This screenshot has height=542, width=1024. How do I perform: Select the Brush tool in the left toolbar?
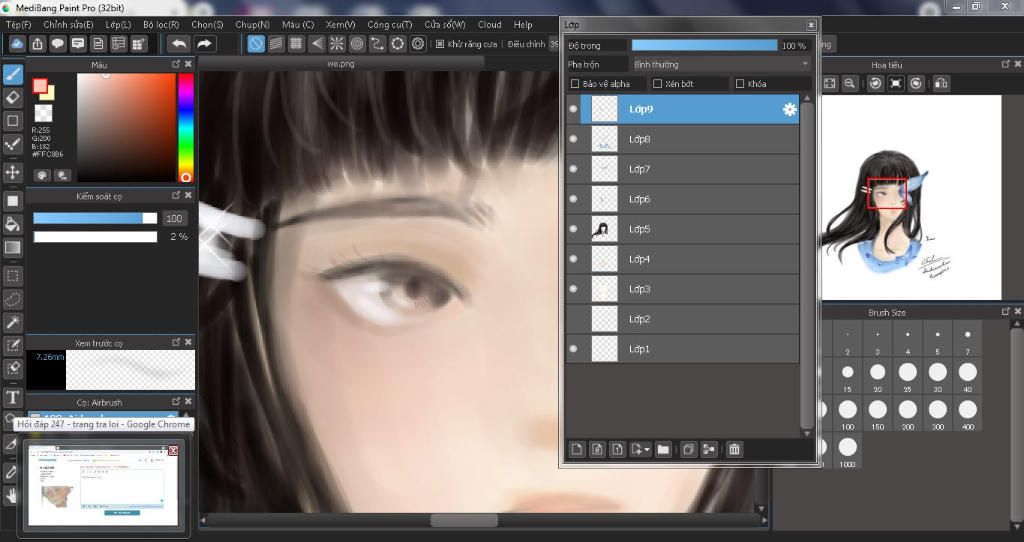click(x=12, y=74)
